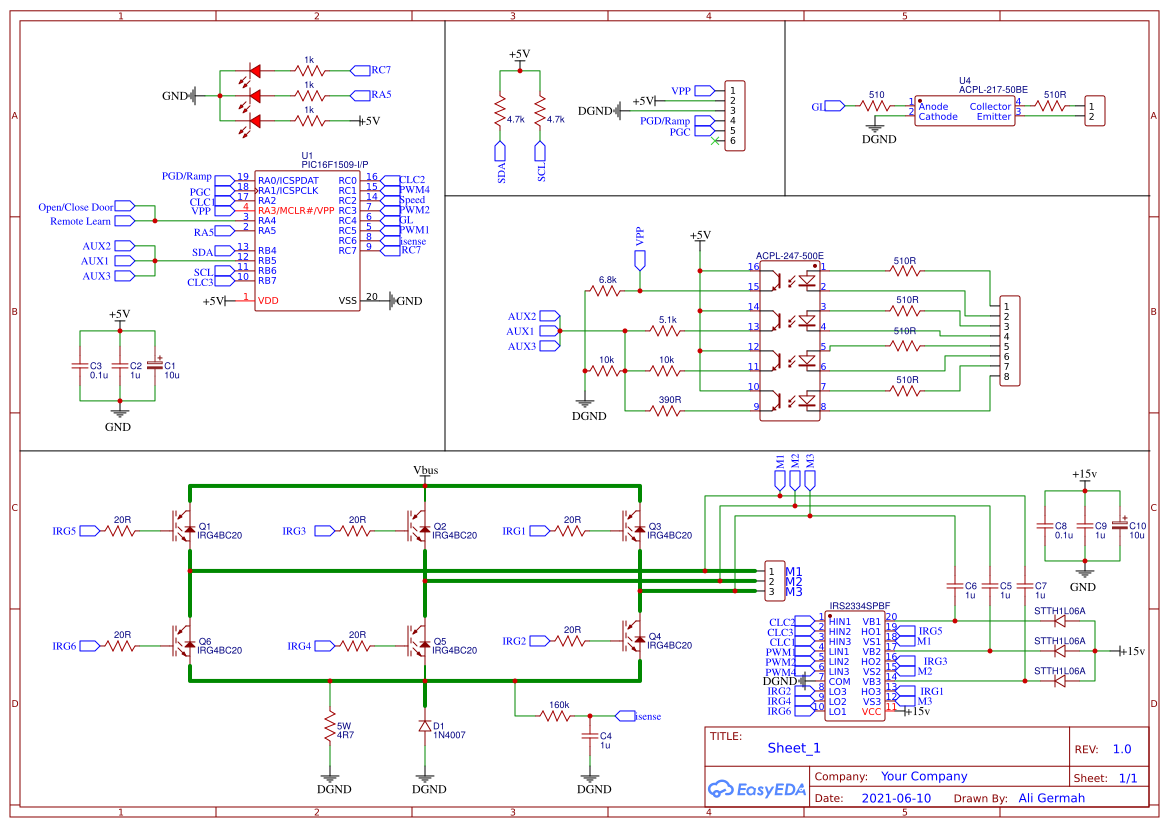This screenshot has height=827, width=1169.
Task: Select IGBT Q1 IRG4BC20 symbol
Action: (x=180, y=527)
